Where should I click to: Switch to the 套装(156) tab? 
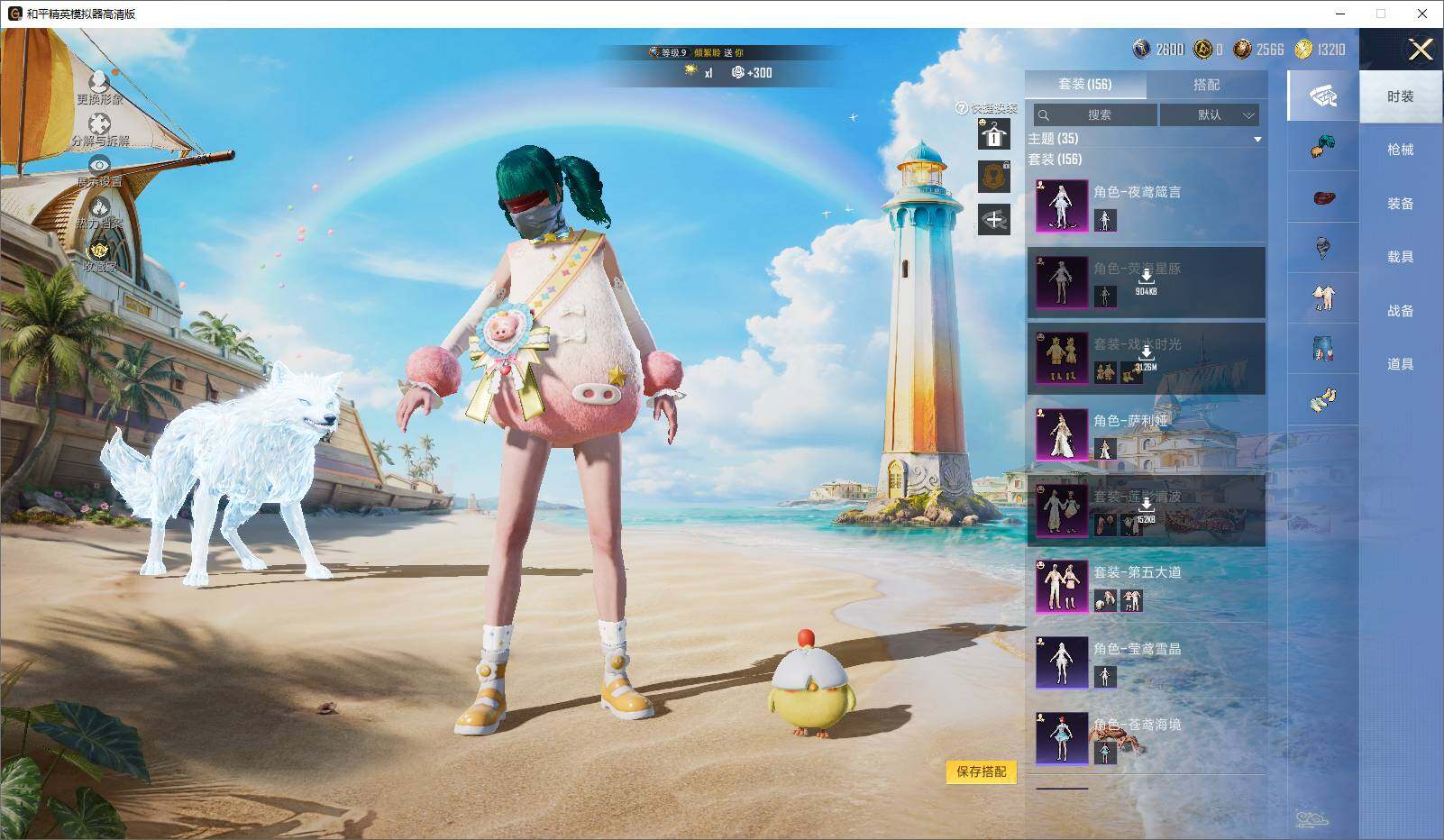[x=1085, y=84]
